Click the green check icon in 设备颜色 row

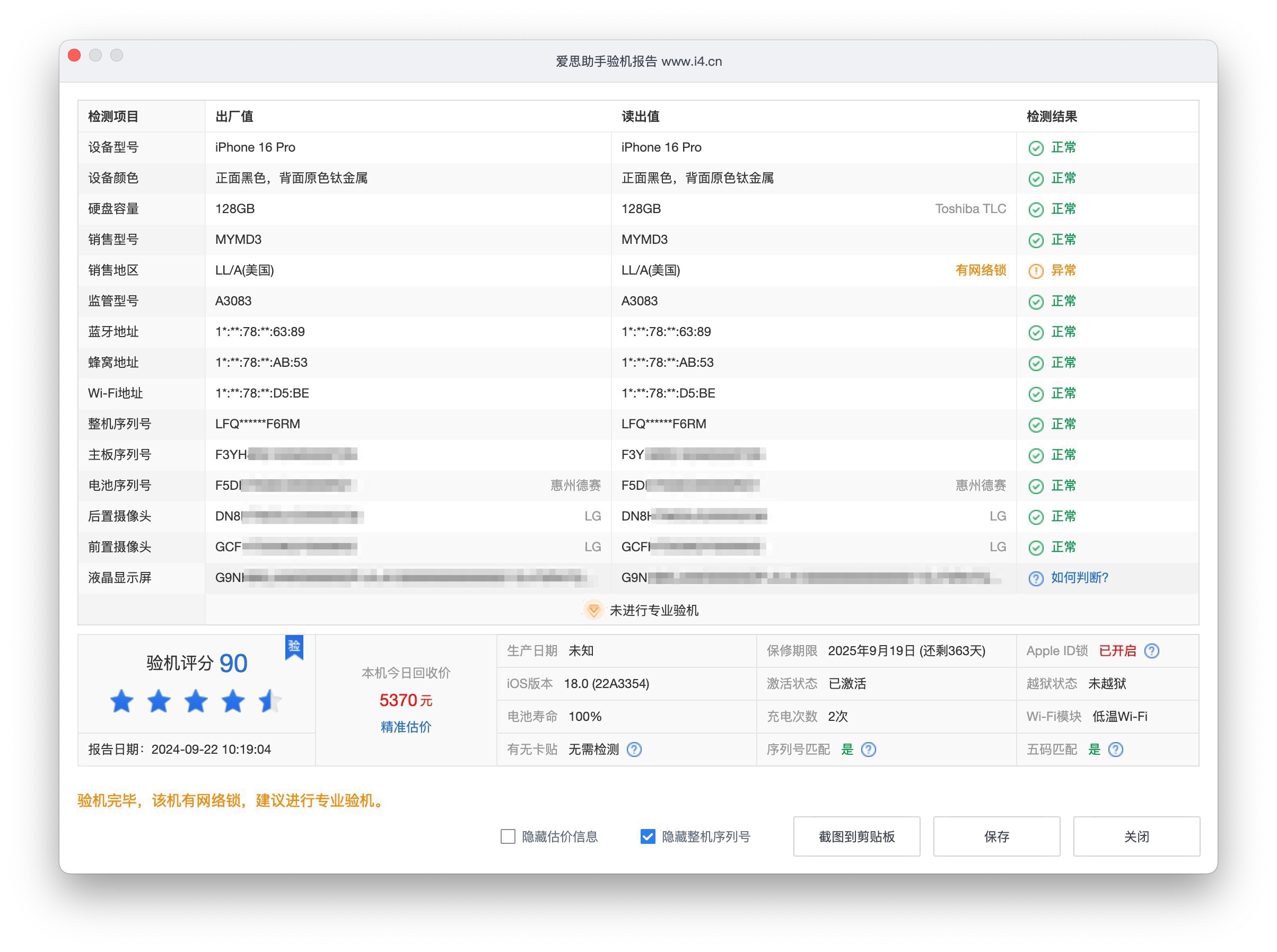coord(1035,179)
